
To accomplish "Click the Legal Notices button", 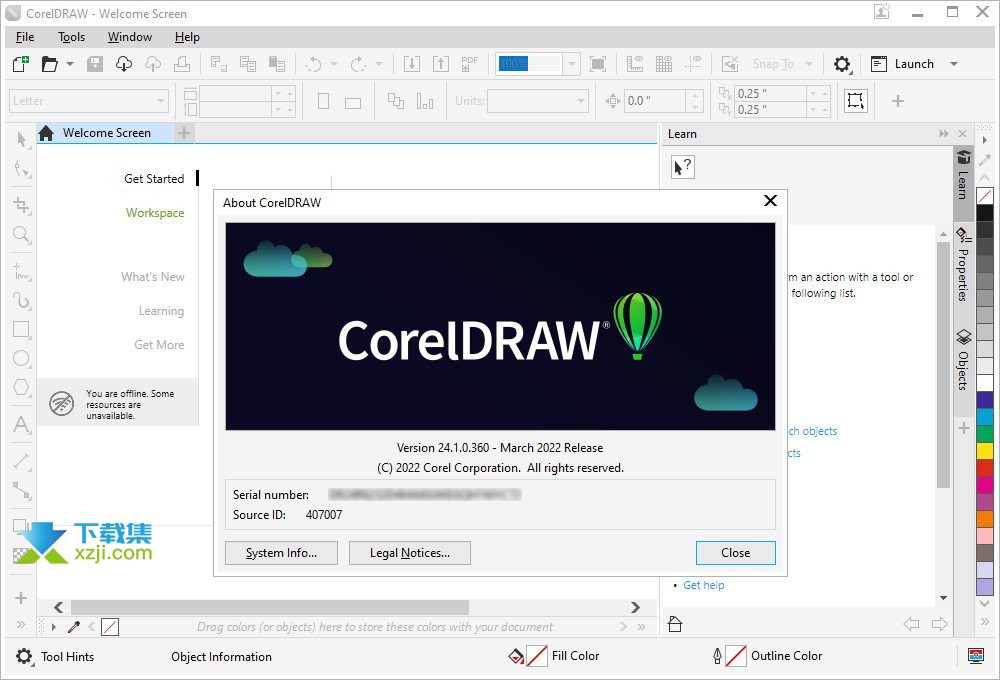I will tap(410, 553).
